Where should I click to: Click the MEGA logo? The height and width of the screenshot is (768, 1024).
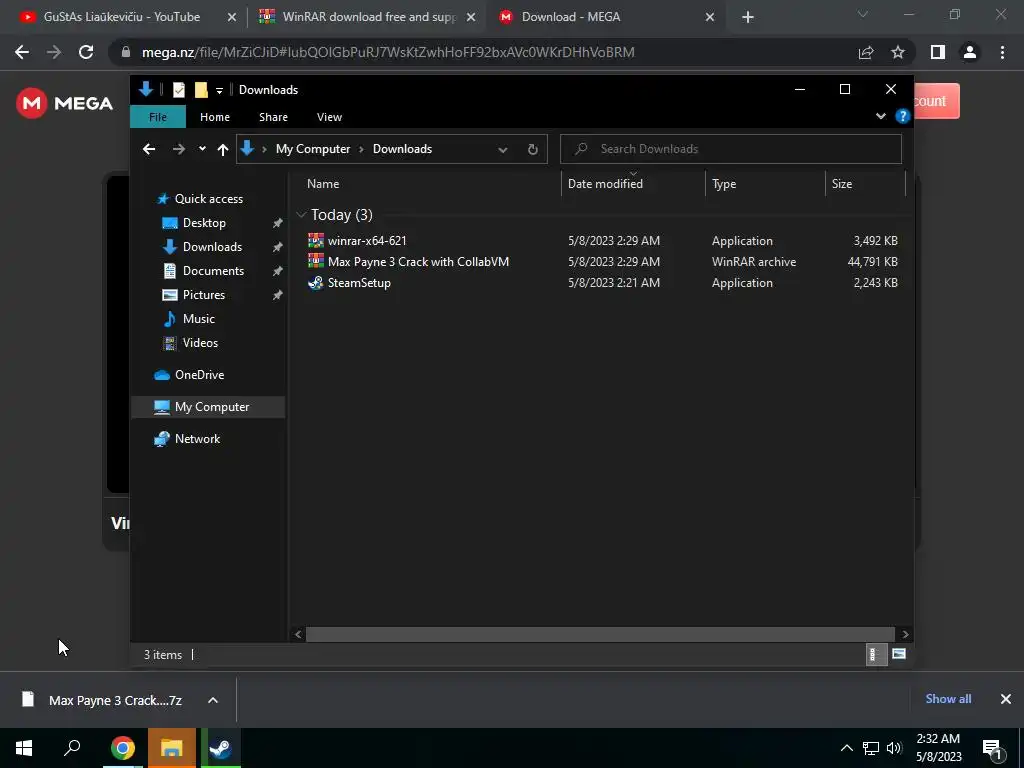[x=65, y=103]
